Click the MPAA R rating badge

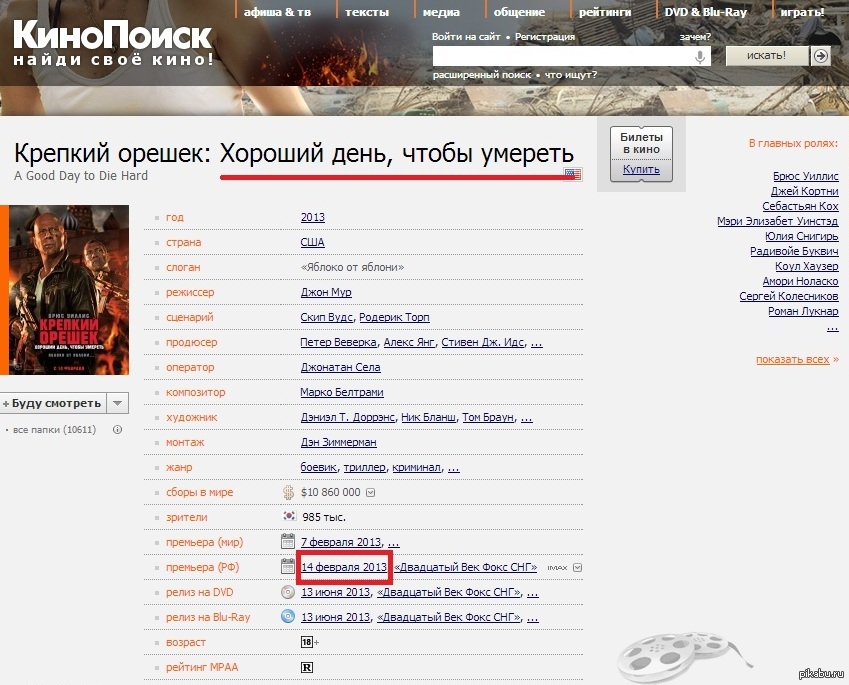[307, 667]
